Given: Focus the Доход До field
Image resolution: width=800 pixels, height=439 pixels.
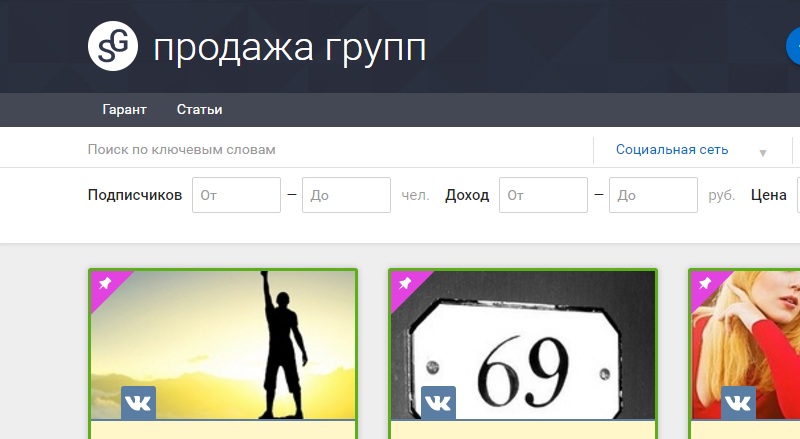Looking at the screenshot, I should 654,195.
